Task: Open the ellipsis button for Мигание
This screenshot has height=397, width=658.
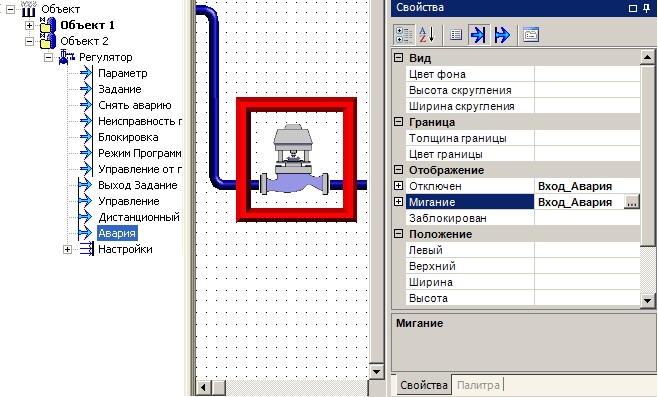Action: point(632,202)
